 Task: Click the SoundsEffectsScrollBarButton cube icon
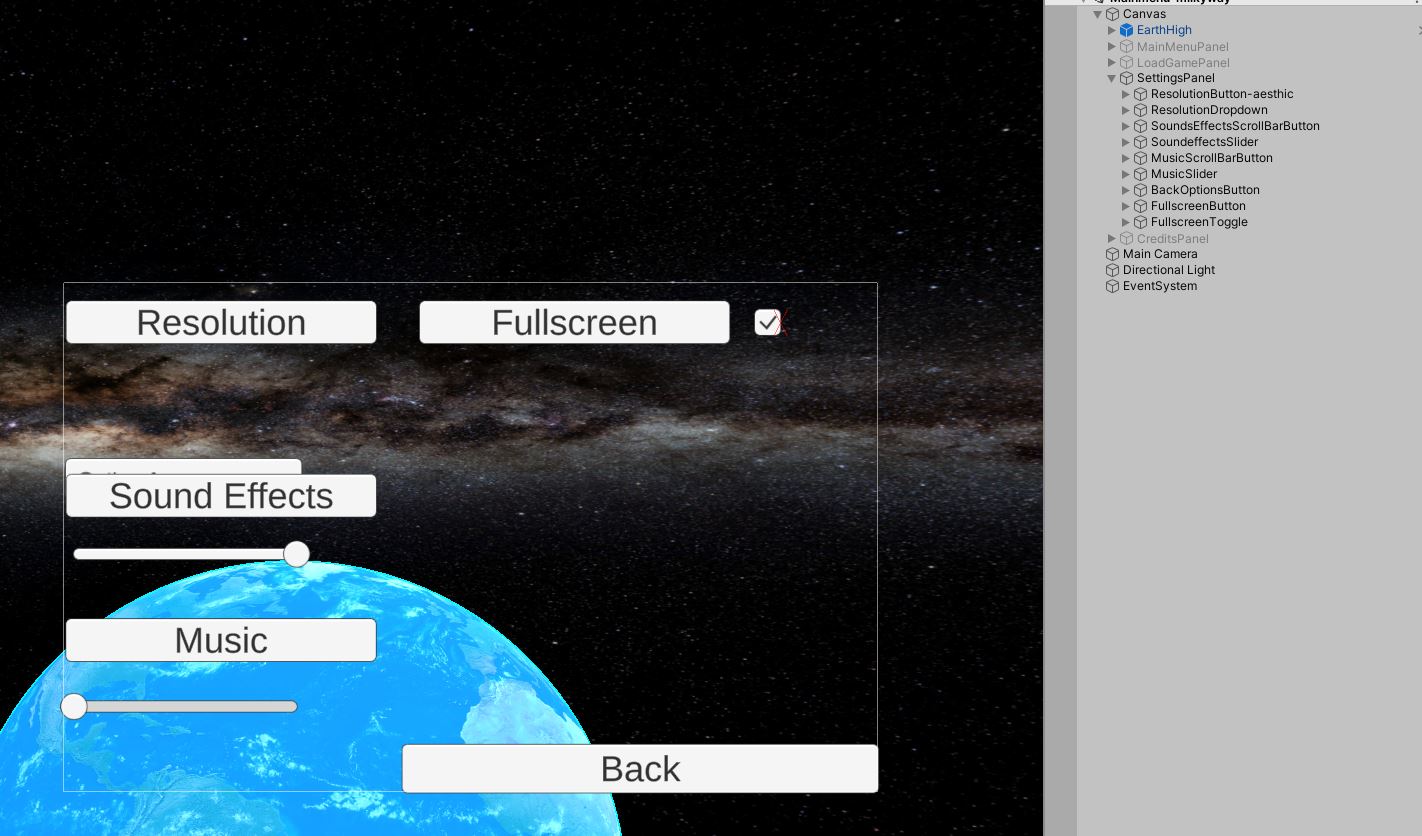(x=1140, y=126)
